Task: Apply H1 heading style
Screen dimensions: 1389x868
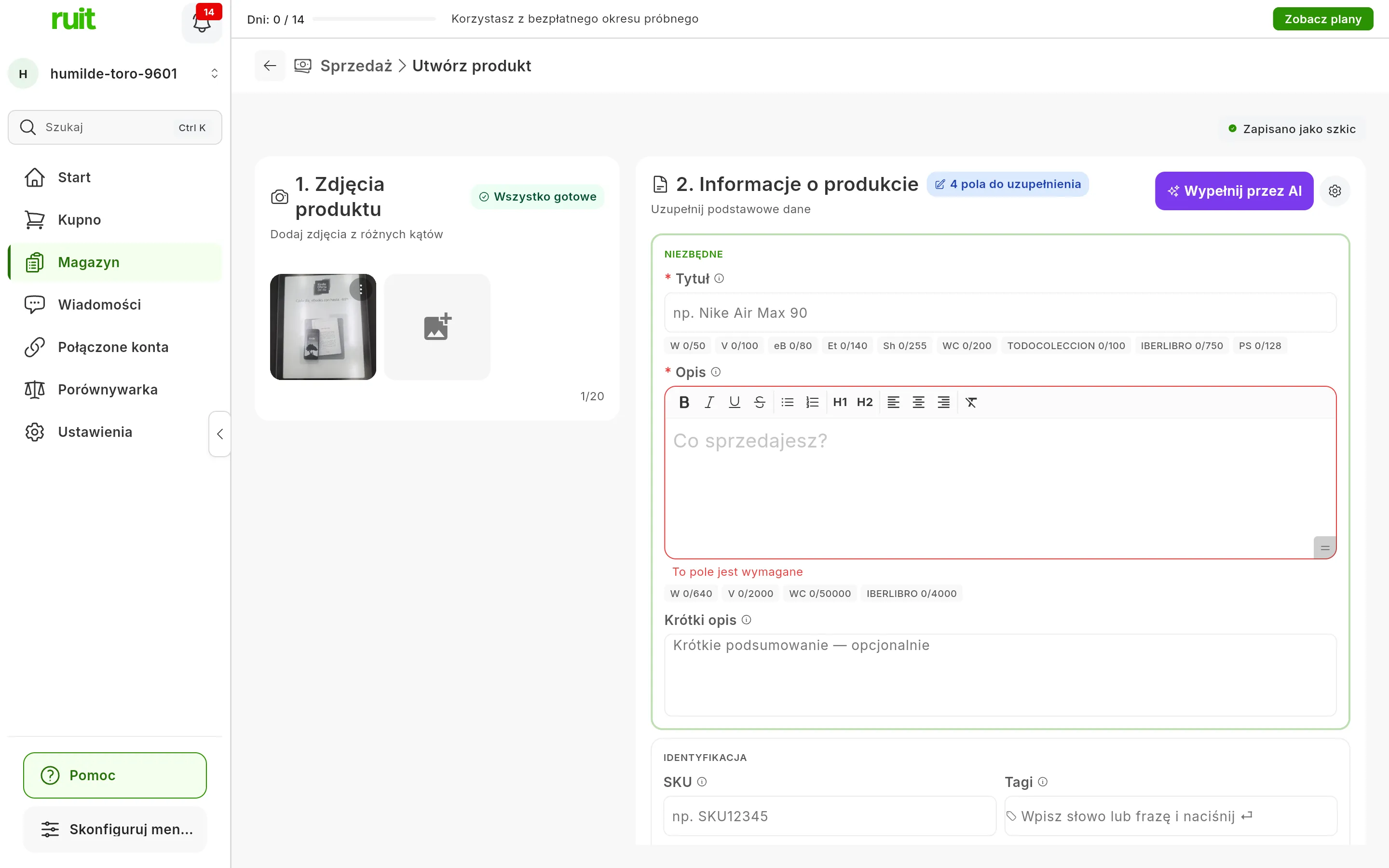Action: pyautogui.click(x=840, y=403)
